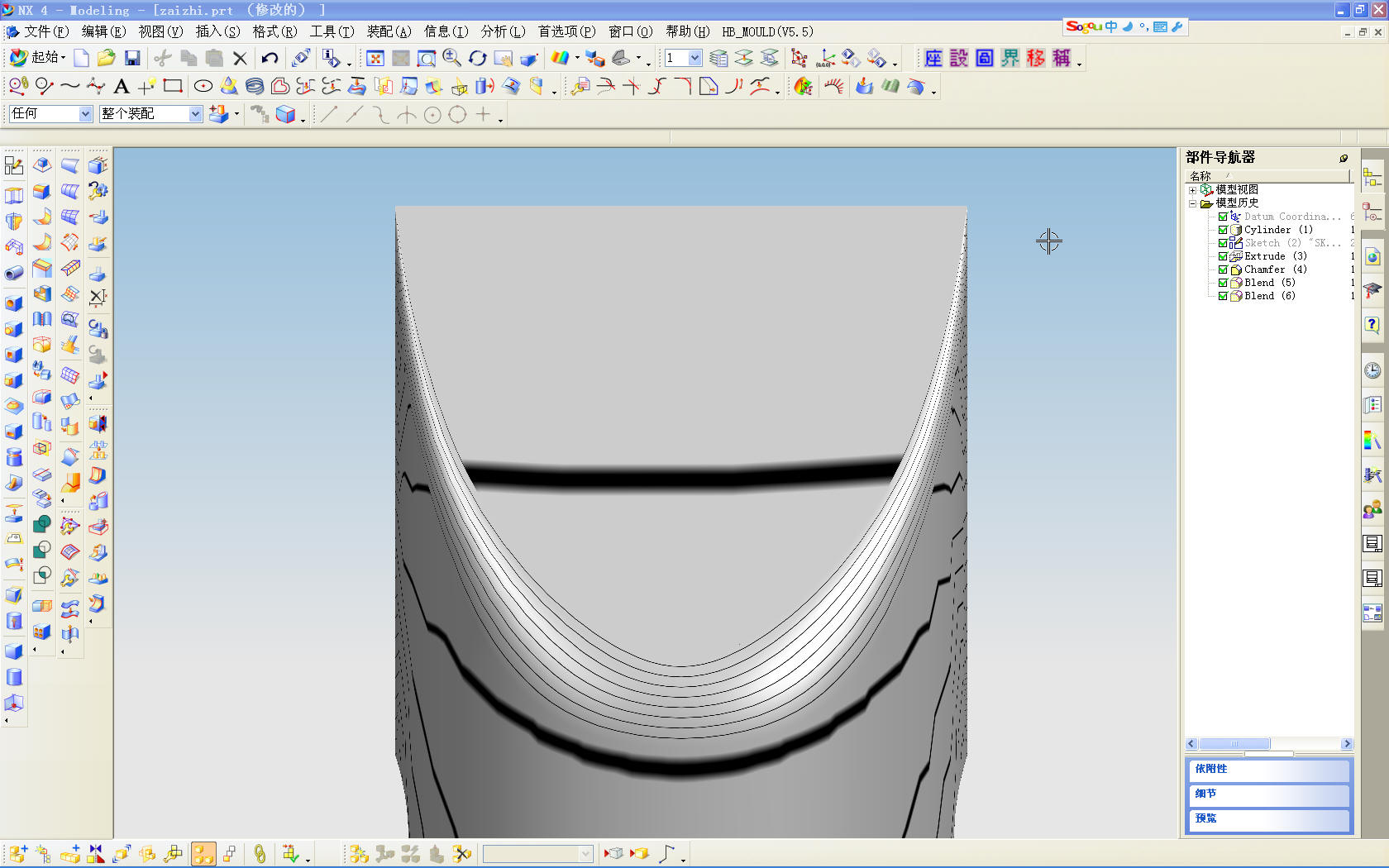
Task: Open the Sketch tool in the left toolbar
Action: click(14, 166)
